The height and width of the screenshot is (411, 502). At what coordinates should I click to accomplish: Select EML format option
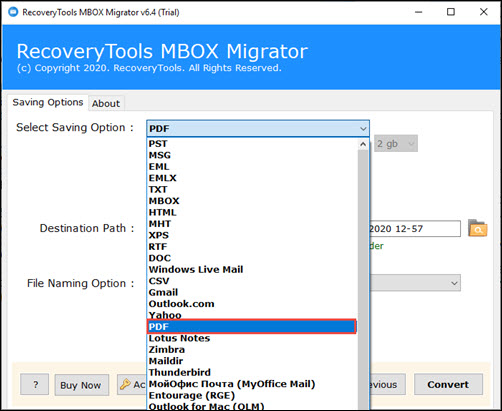point(252,166)
